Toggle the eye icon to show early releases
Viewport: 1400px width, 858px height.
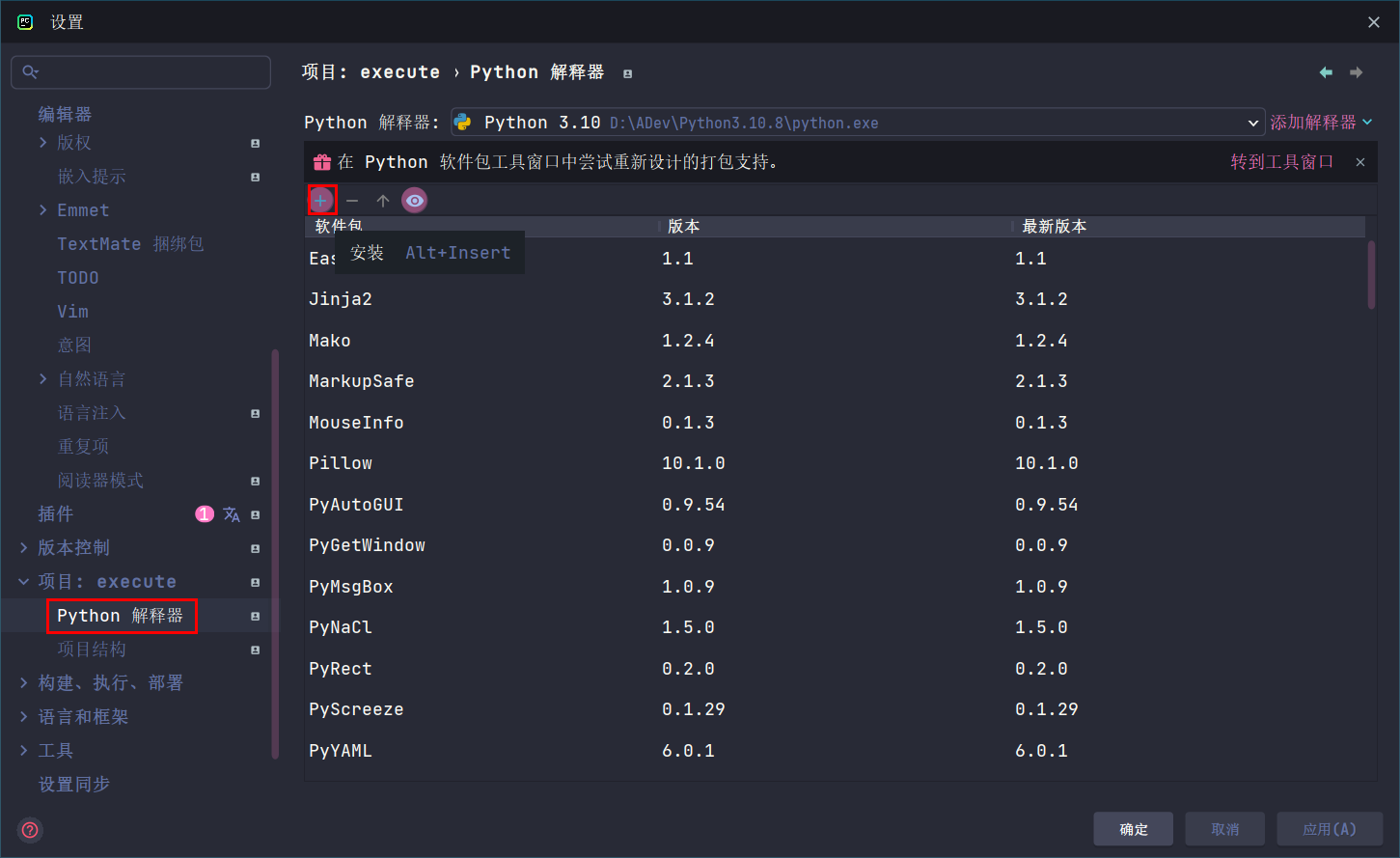414,200
